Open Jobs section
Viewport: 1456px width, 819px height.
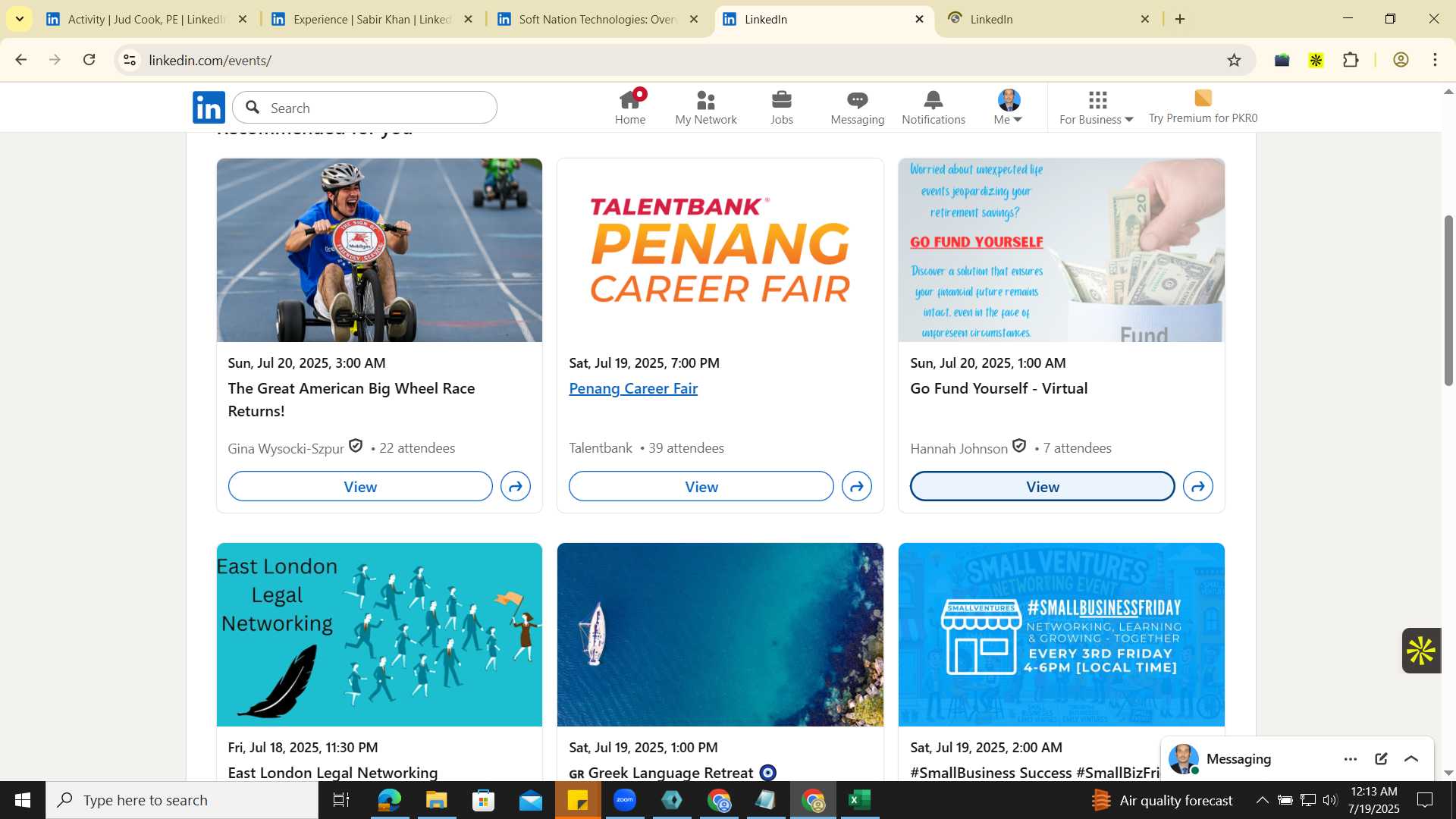(782, 108)
